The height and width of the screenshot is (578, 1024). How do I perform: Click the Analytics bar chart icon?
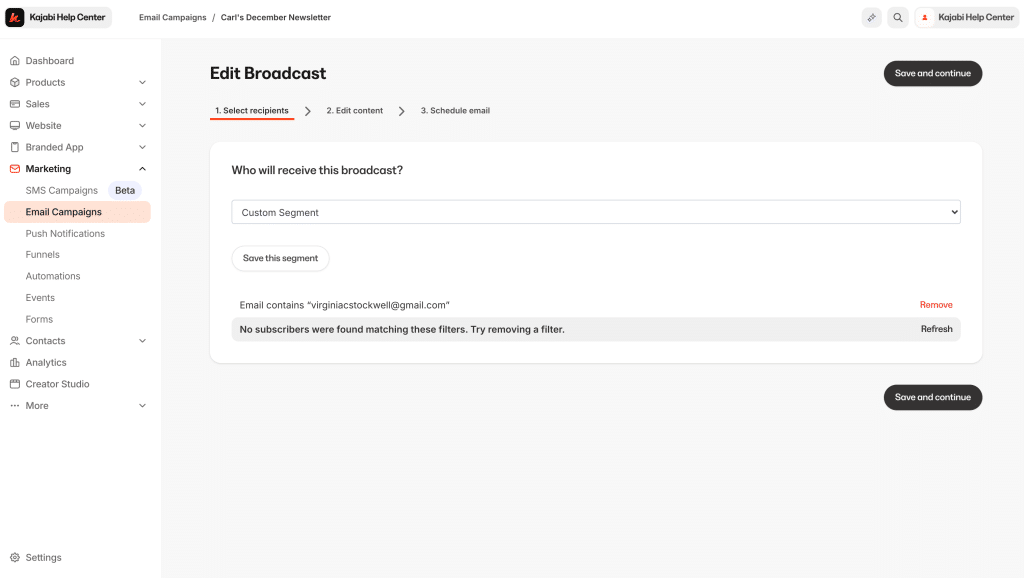[x=15, y=363]
